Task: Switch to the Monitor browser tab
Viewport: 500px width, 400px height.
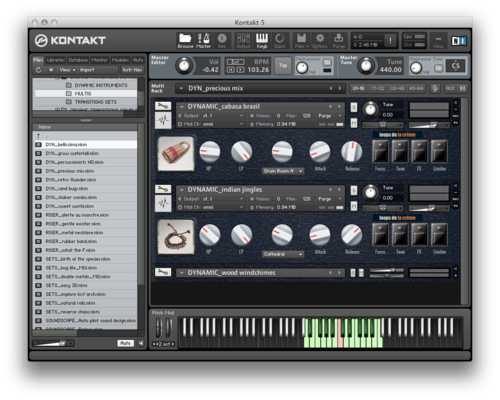Action: 100,60
